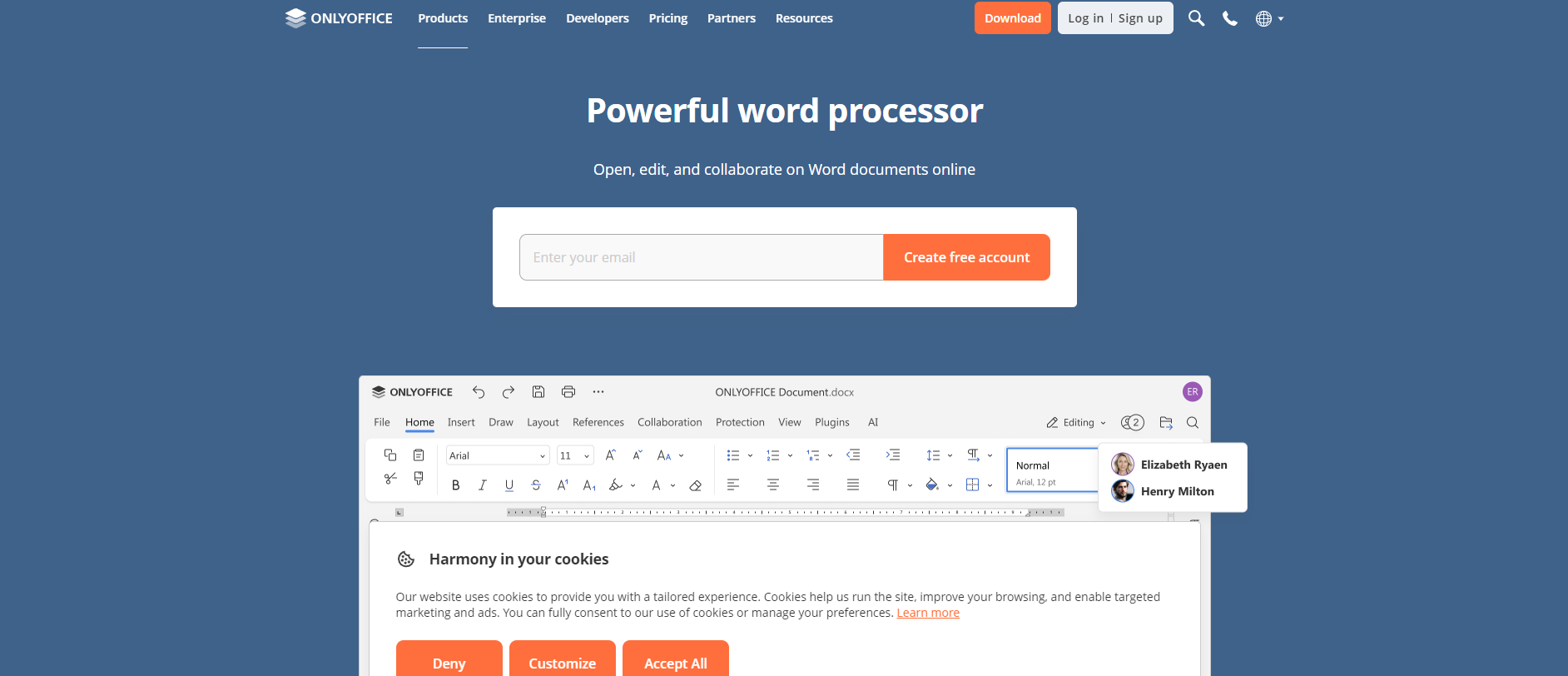Expand the line spacing dropdown arrow
This screenshot has height=676, width=1568.
(x=950, y=455)
